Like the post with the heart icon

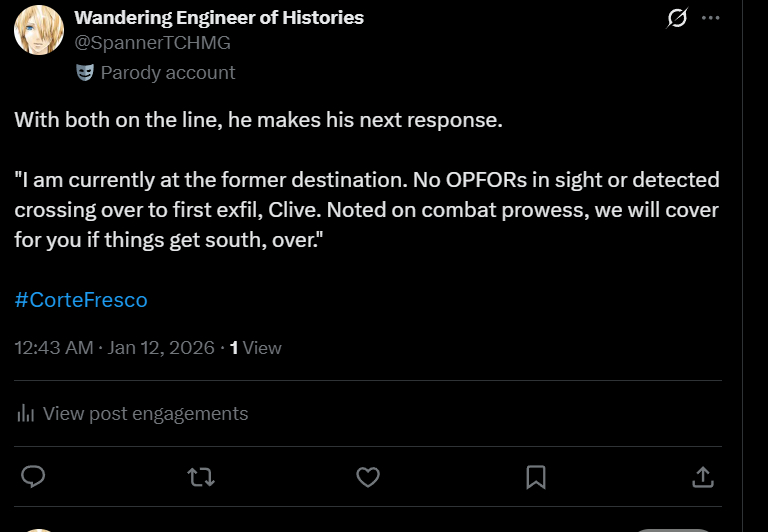tap(368, 477)
